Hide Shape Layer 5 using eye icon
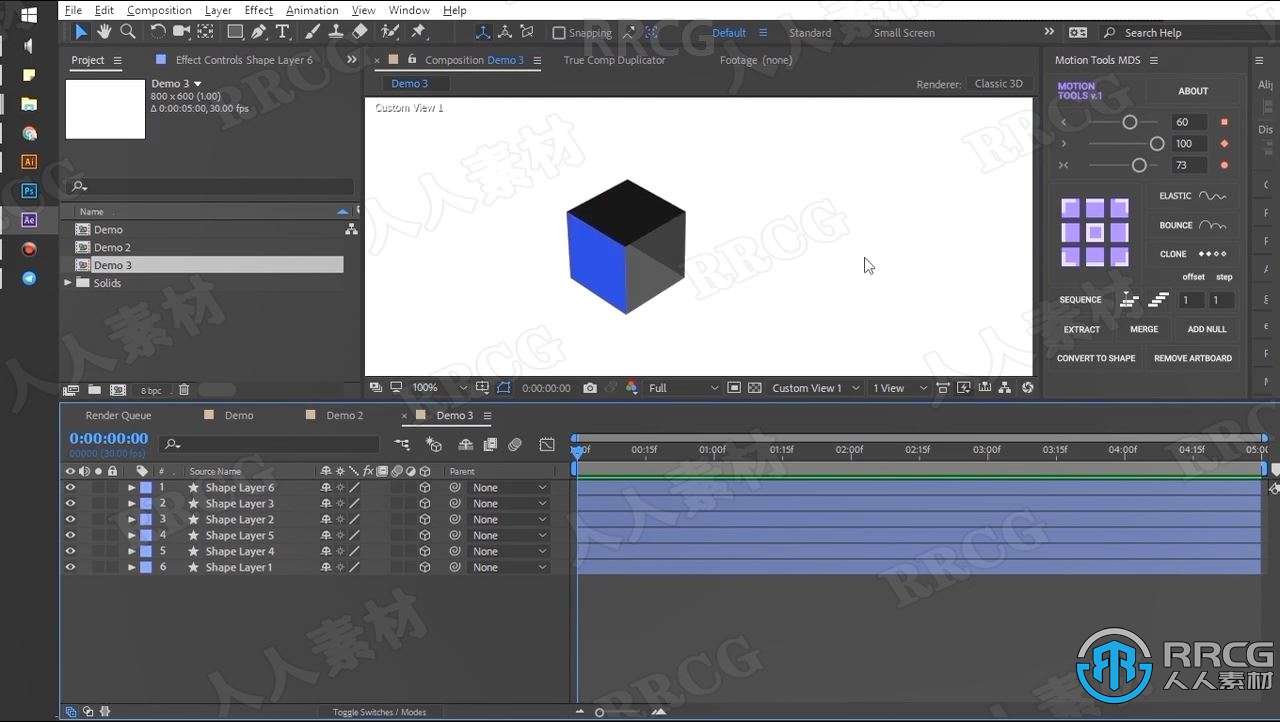Screen dimensions: 1280x722 70,536
